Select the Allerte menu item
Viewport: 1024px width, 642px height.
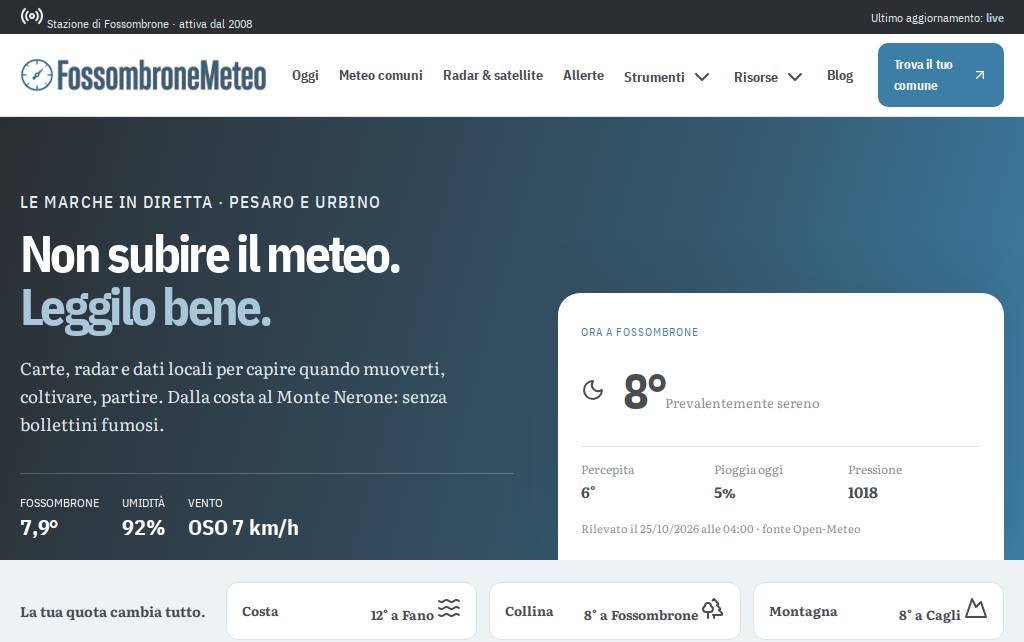[x=583, y=75]
